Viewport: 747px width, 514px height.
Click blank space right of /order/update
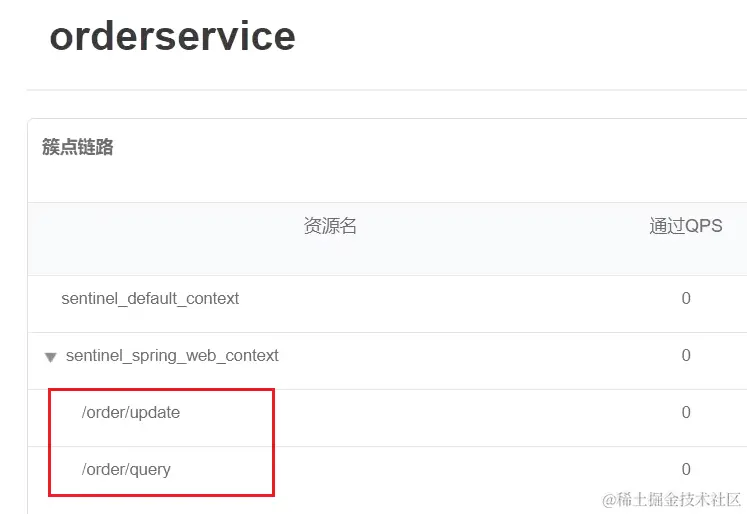(x=450, y=412)
